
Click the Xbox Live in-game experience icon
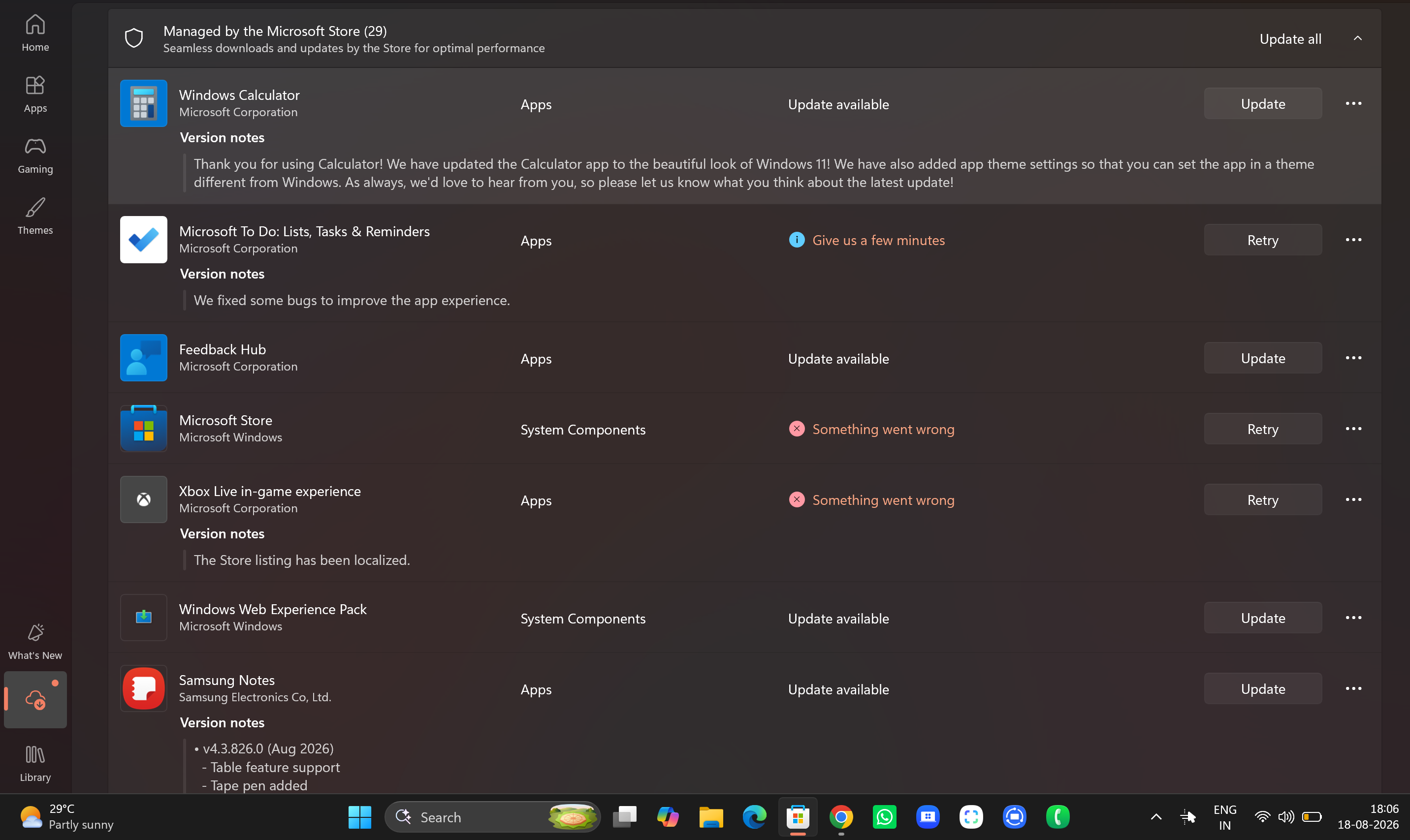point(144,500)
